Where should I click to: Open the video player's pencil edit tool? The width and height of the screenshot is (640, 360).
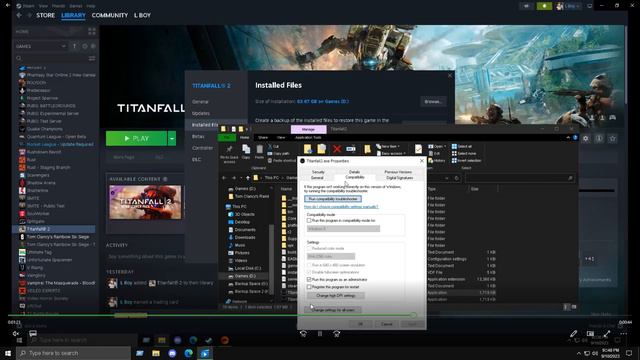[x=573, y=334]
